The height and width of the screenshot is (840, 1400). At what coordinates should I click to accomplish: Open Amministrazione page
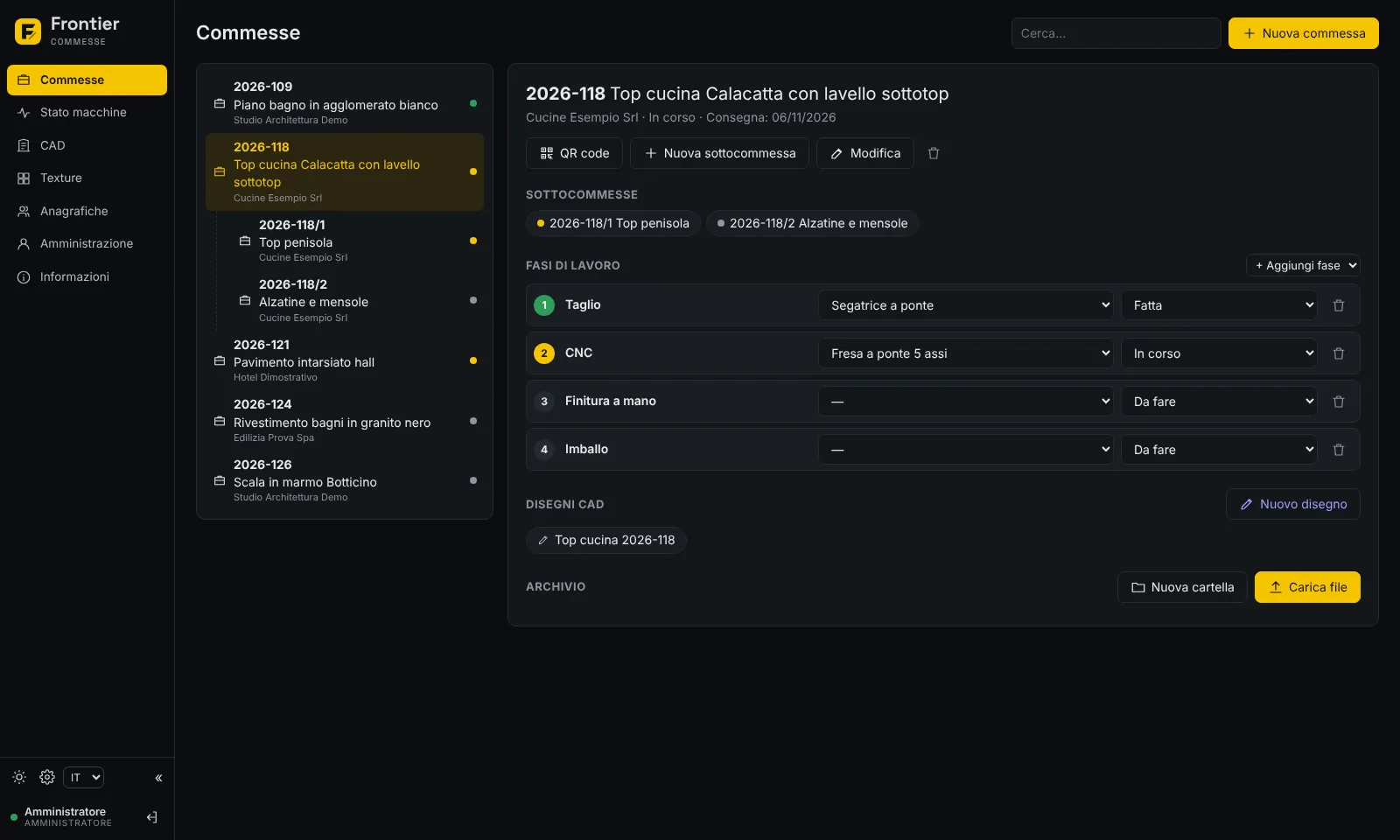87,243
